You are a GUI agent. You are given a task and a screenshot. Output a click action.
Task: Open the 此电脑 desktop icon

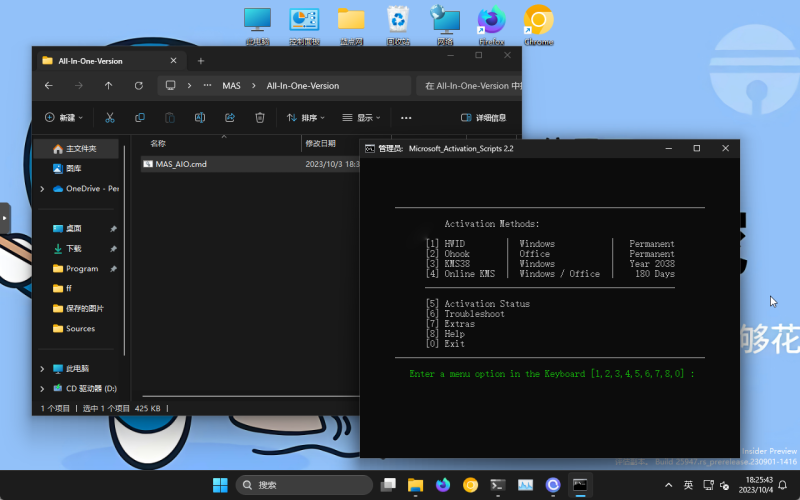tap(257, 26)
